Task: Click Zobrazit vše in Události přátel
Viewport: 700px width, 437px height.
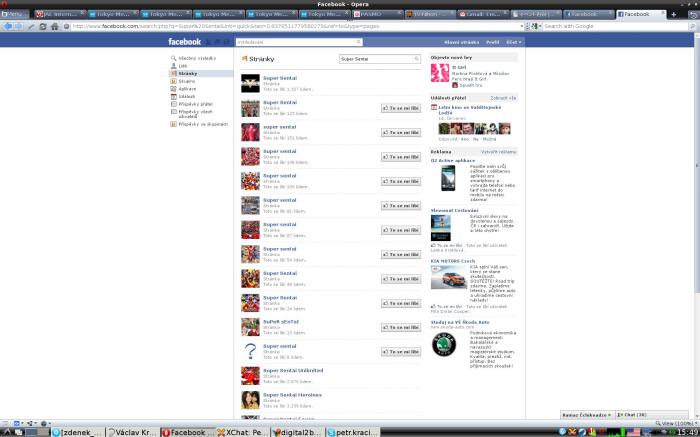Action: click(x=503, y=98)
